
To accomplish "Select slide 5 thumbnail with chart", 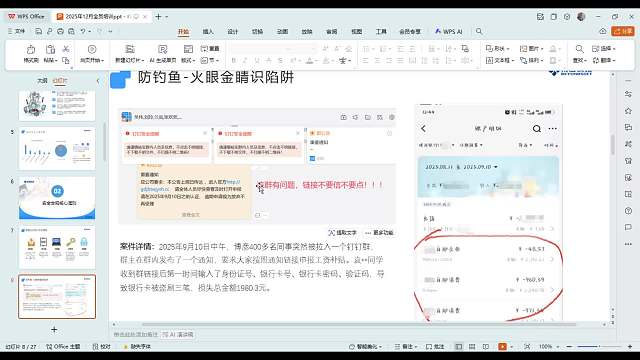I will click(57, 148).
